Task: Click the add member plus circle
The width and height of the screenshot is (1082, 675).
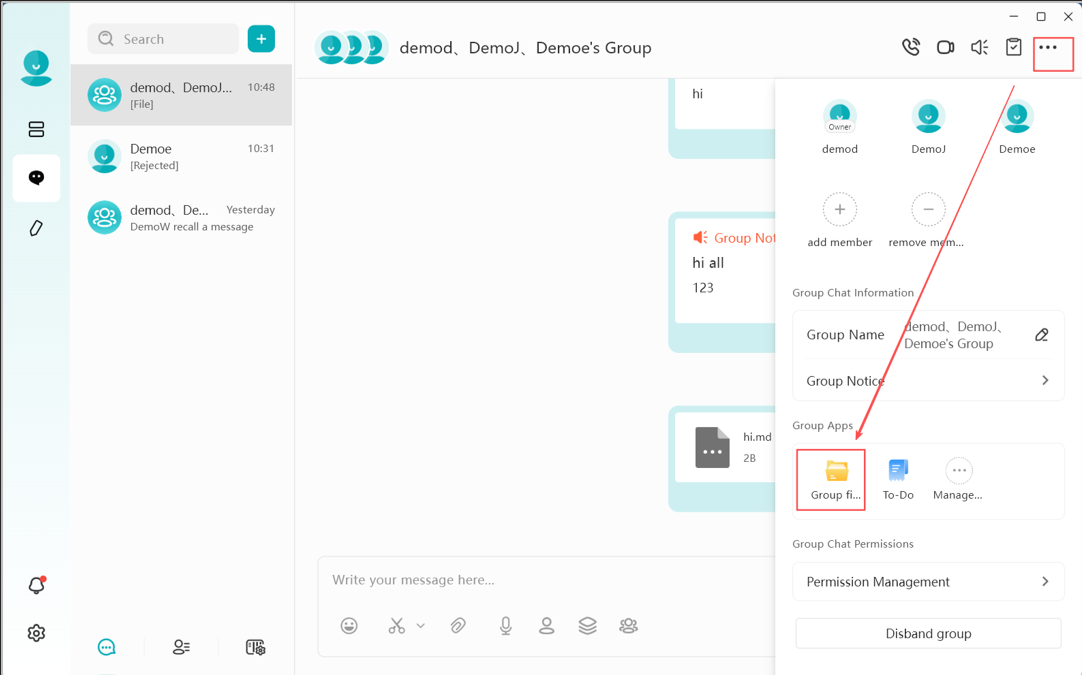Action: click(840, 210)
